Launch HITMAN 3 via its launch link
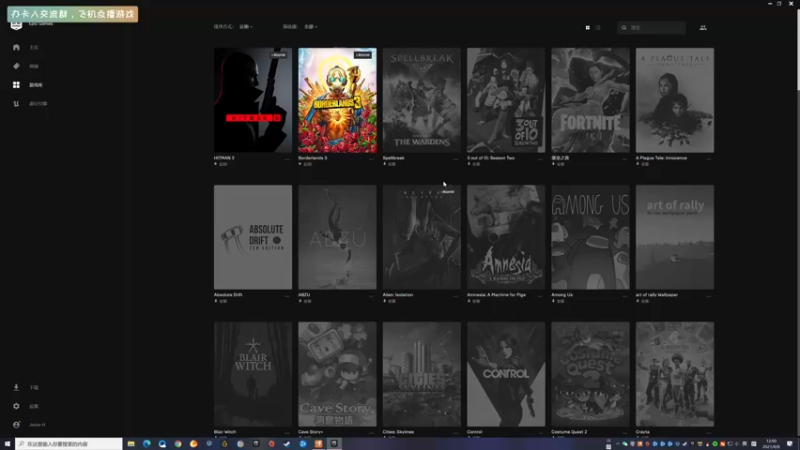The image size is (800, 450). coord(221,164)
